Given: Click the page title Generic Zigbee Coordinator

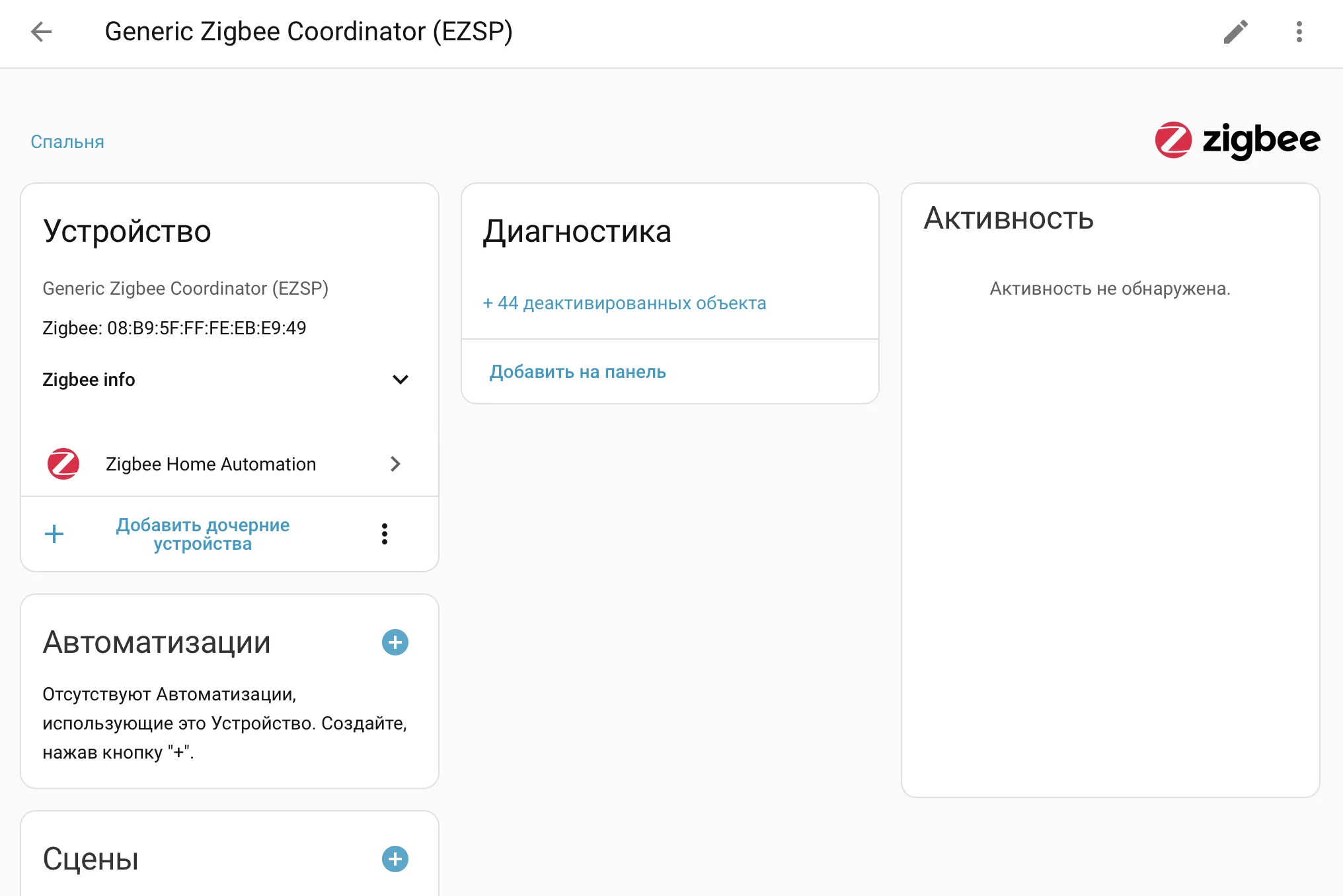Looking at the screenshot, I should (309, 32).
